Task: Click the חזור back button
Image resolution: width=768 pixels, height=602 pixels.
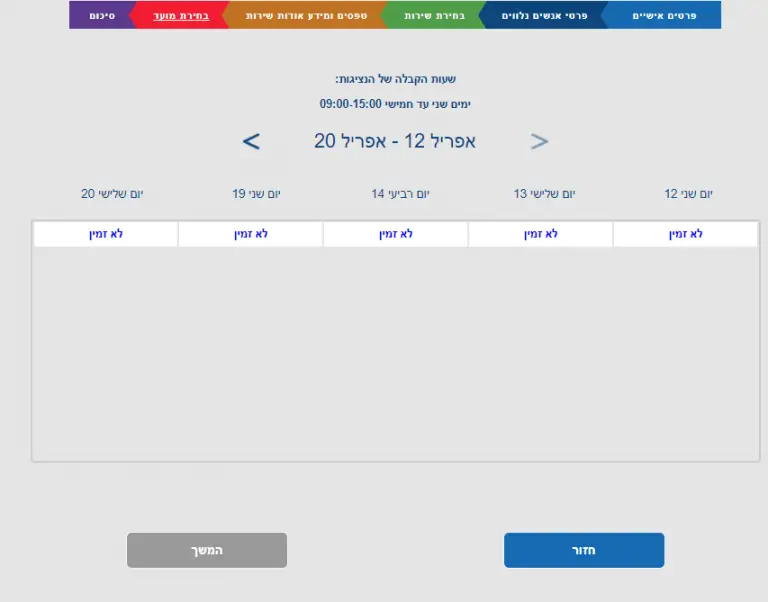Action: (x=584, y=550)
